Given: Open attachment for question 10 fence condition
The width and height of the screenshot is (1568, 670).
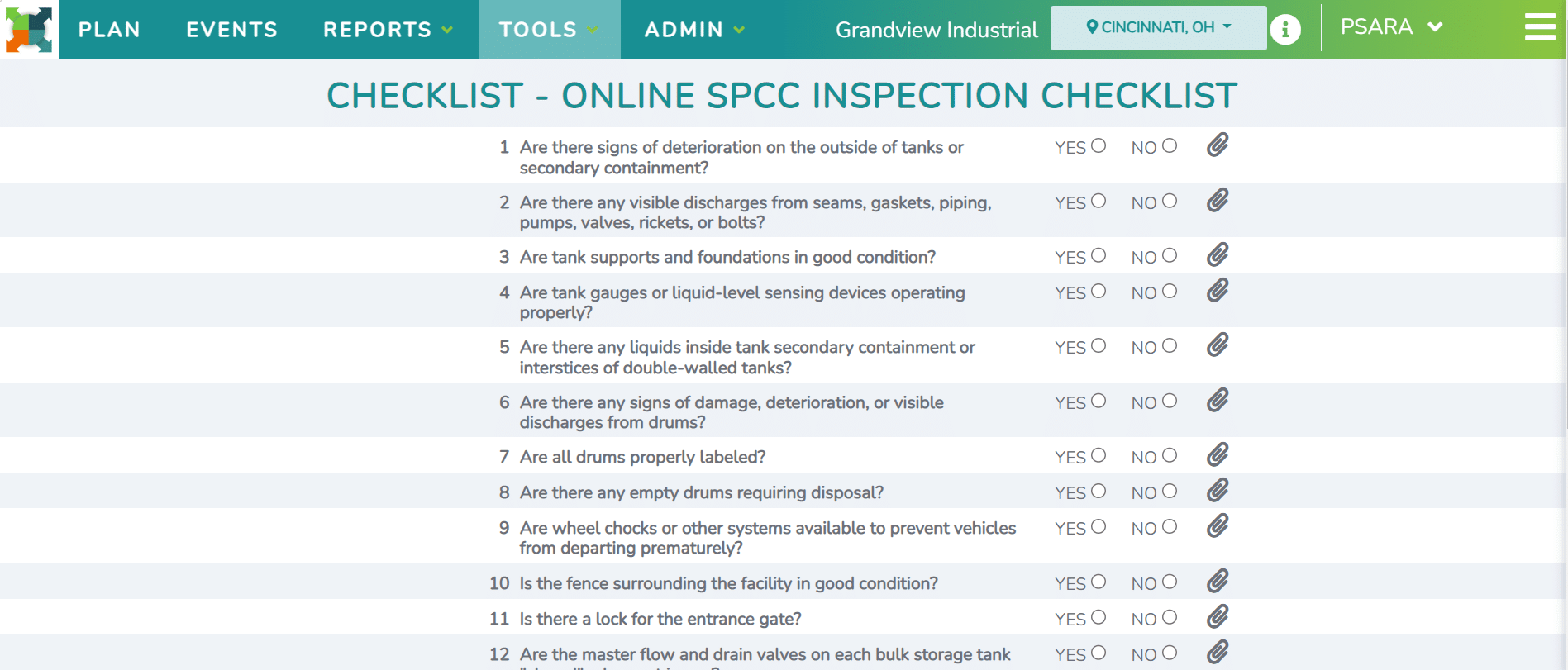Looking at the screenshot, I should point(1218,582).
